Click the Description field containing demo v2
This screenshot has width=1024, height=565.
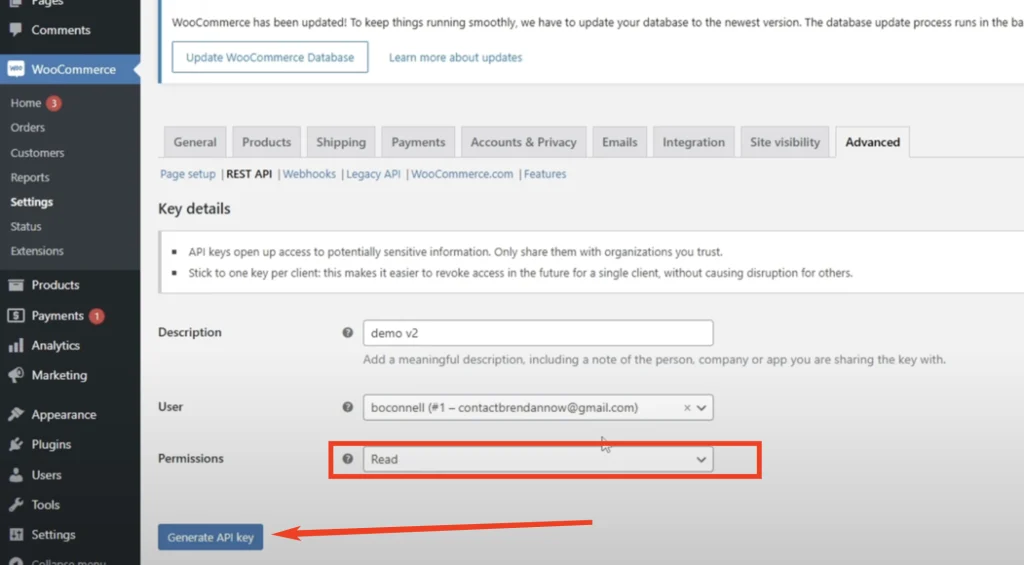(x=538, y=333)
